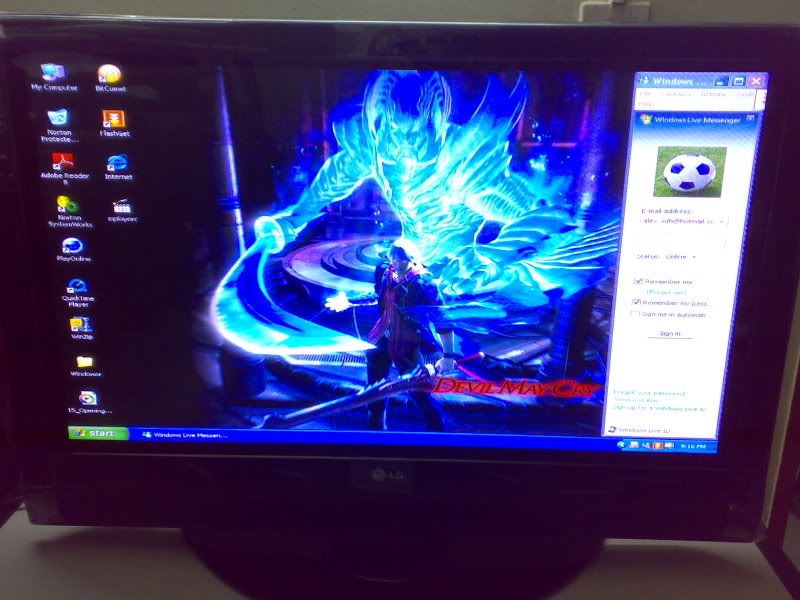This screenshot has width=800, height=600.
Task: Change Status from Online dropdown
Action: 694,257
